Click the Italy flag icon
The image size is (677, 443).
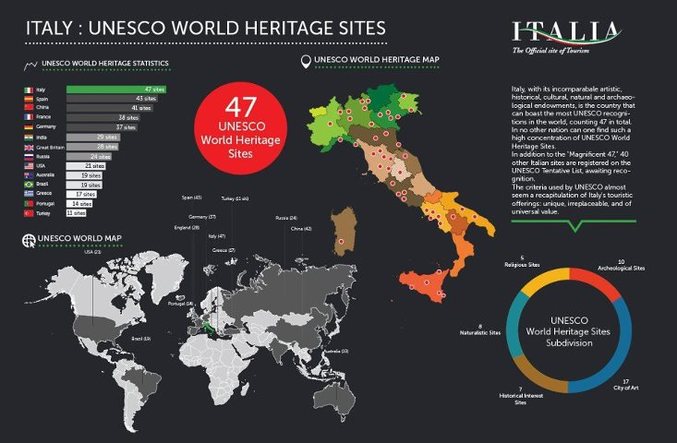(x=27, y=90)
